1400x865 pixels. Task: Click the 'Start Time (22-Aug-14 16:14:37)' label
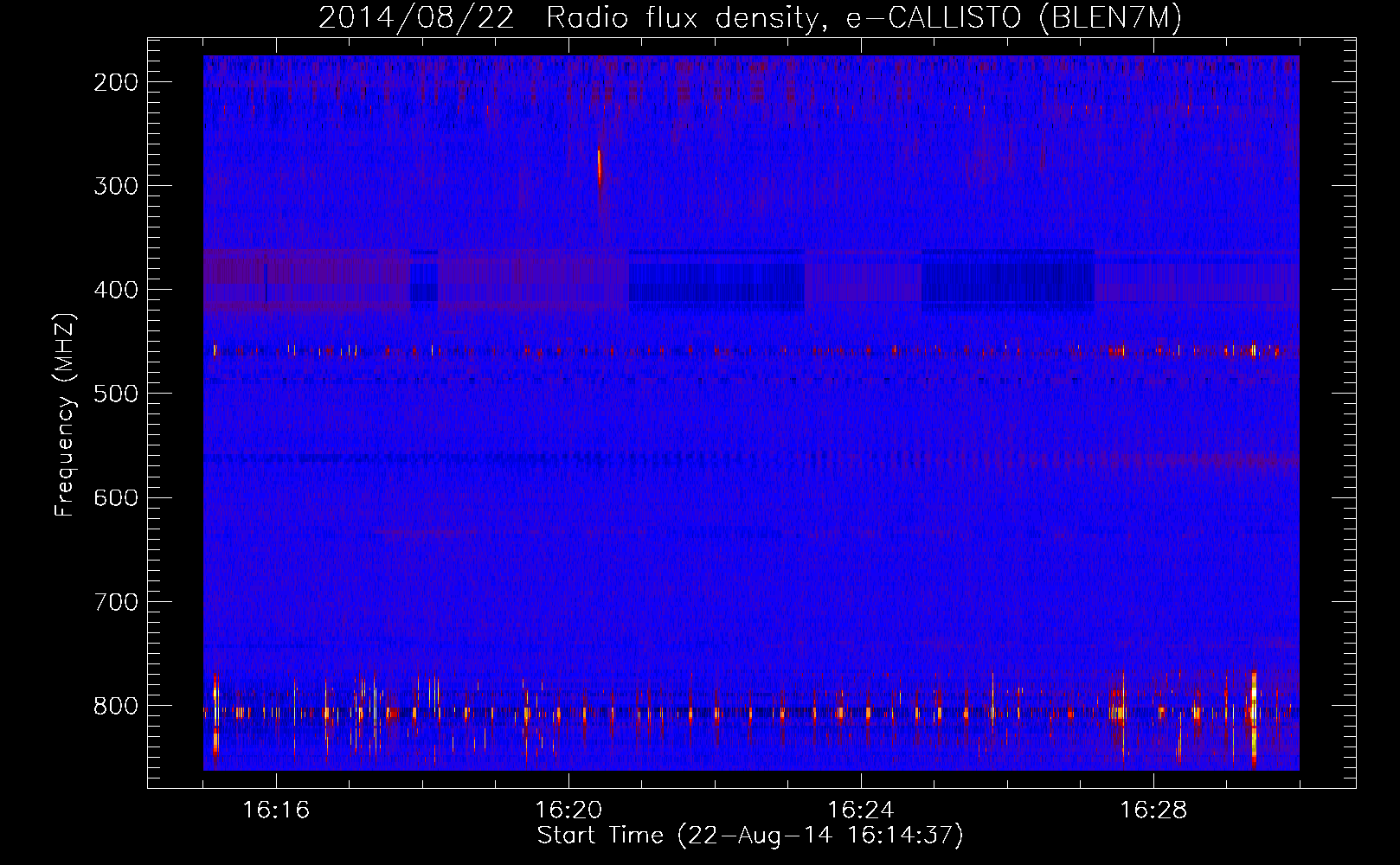750,836
